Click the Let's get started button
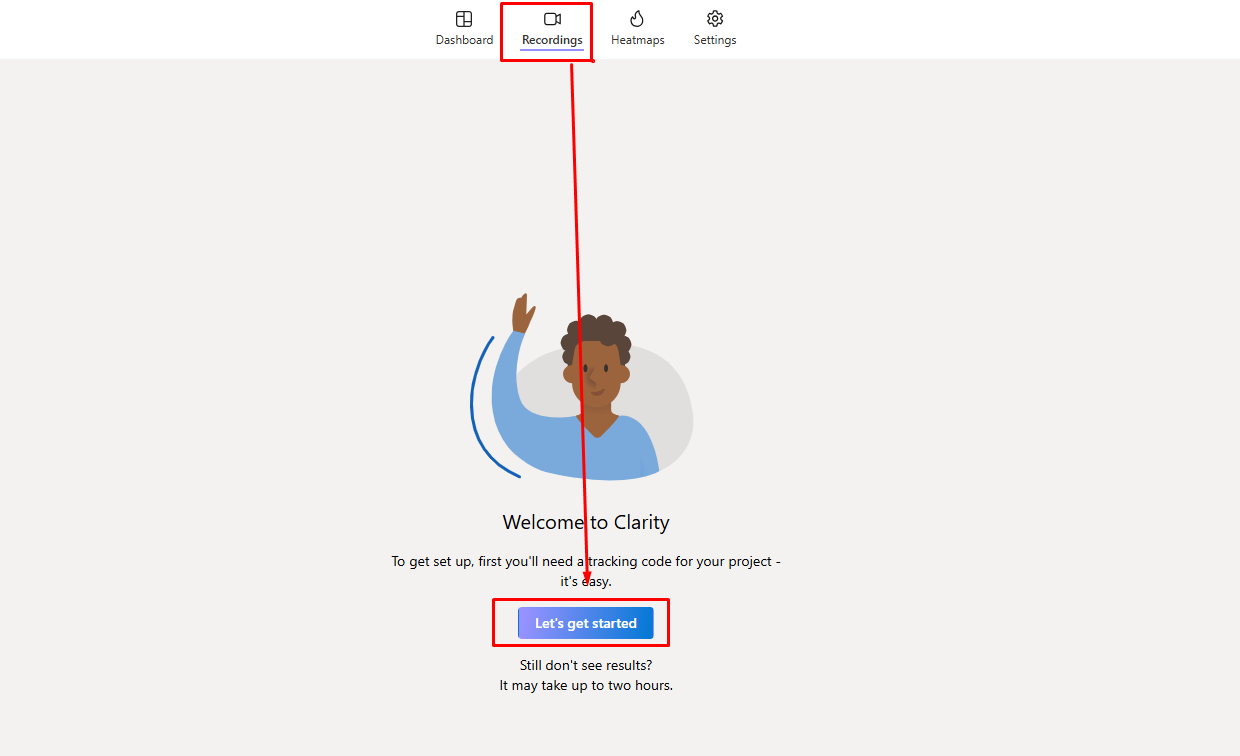This screenshot has height=756, width=1240. [x=586, y=623]
